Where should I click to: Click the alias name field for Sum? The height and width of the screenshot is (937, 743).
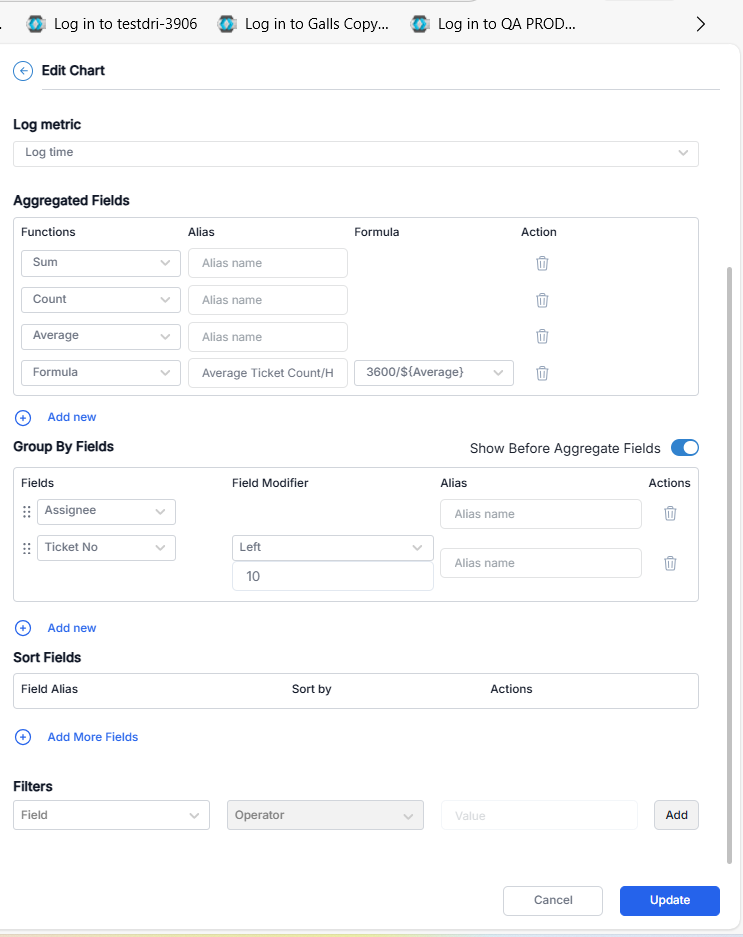(x=268, y=263)
